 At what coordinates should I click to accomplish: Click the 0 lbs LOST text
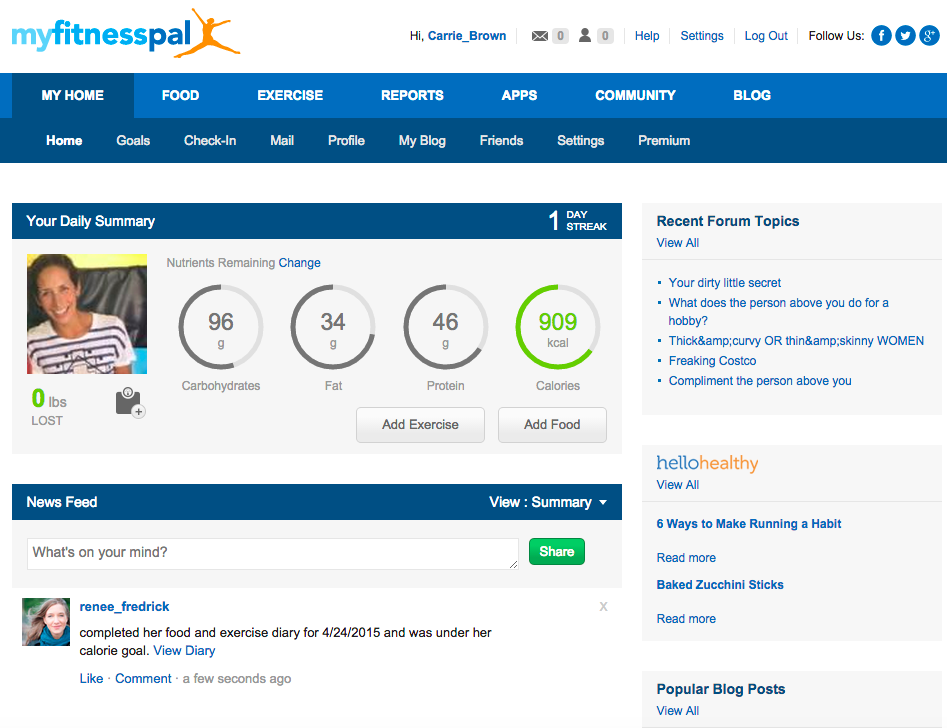coord(49,407)
